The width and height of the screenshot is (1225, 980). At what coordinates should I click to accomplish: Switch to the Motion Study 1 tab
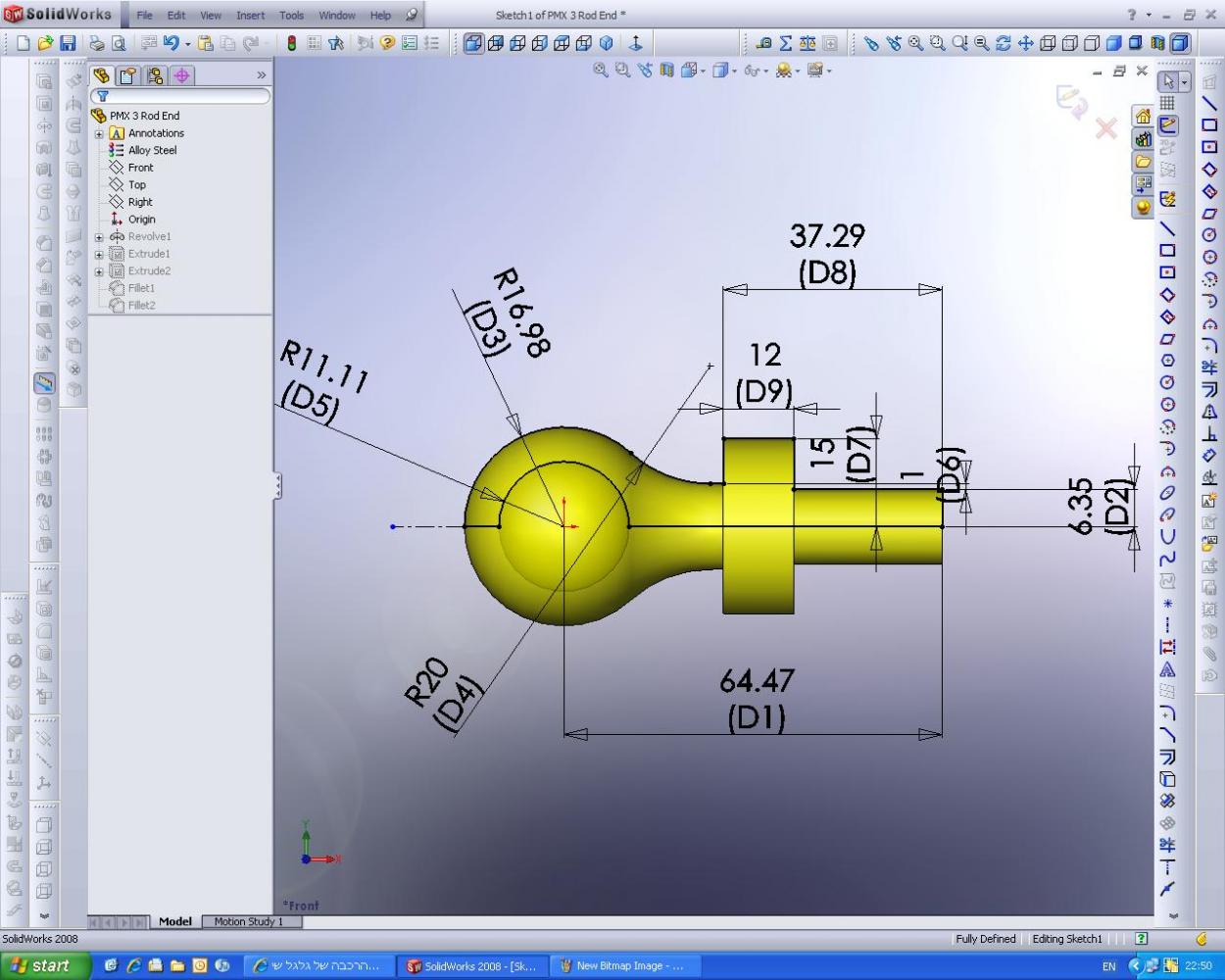point(248,921)
